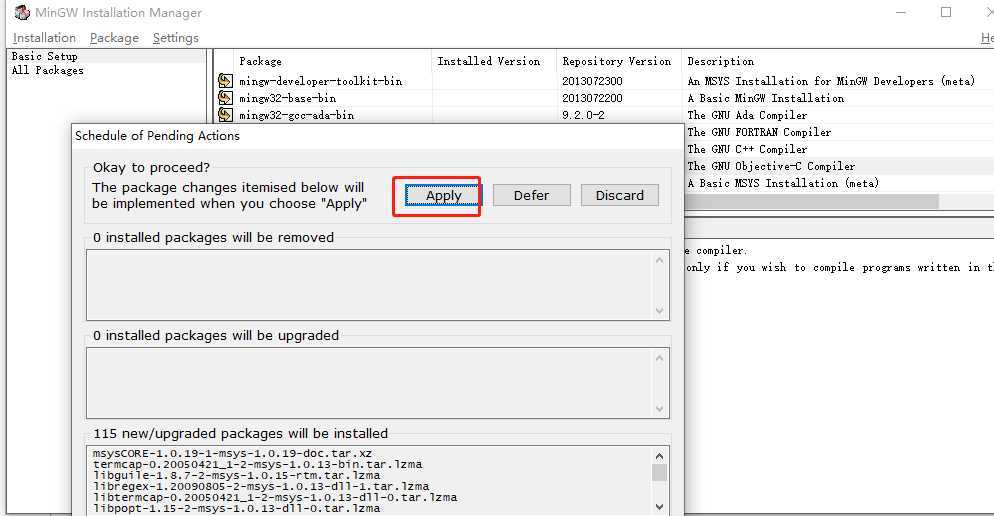Click scrollbar thumb of new packages list
Image resolution: width=994 pixels, height=516 pixels.
[659, 473]
